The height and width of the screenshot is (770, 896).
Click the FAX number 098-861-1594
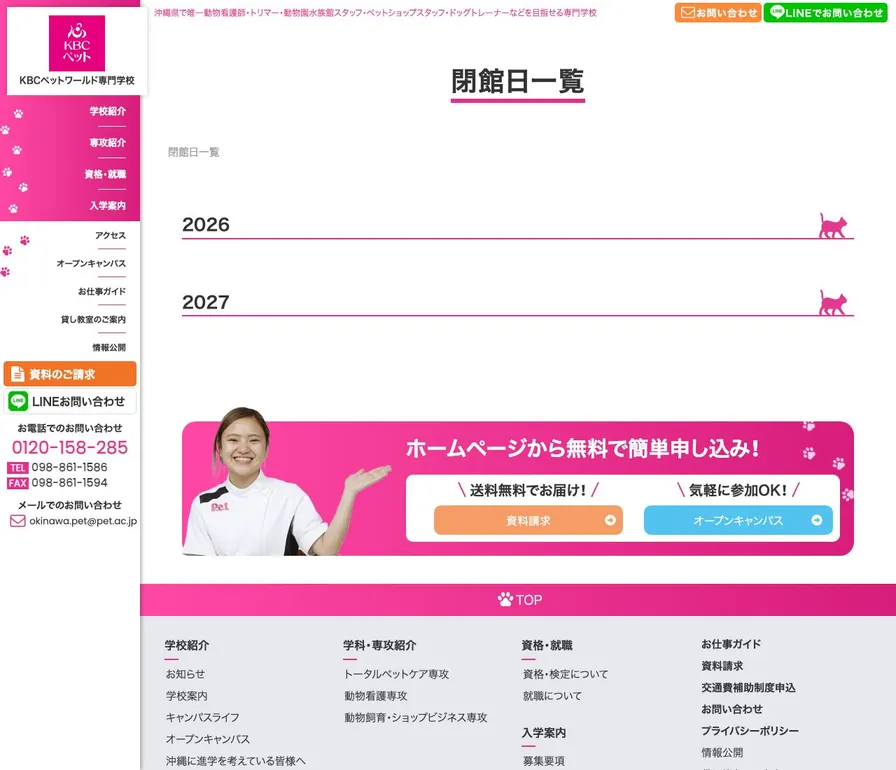(x=69, y=483)
